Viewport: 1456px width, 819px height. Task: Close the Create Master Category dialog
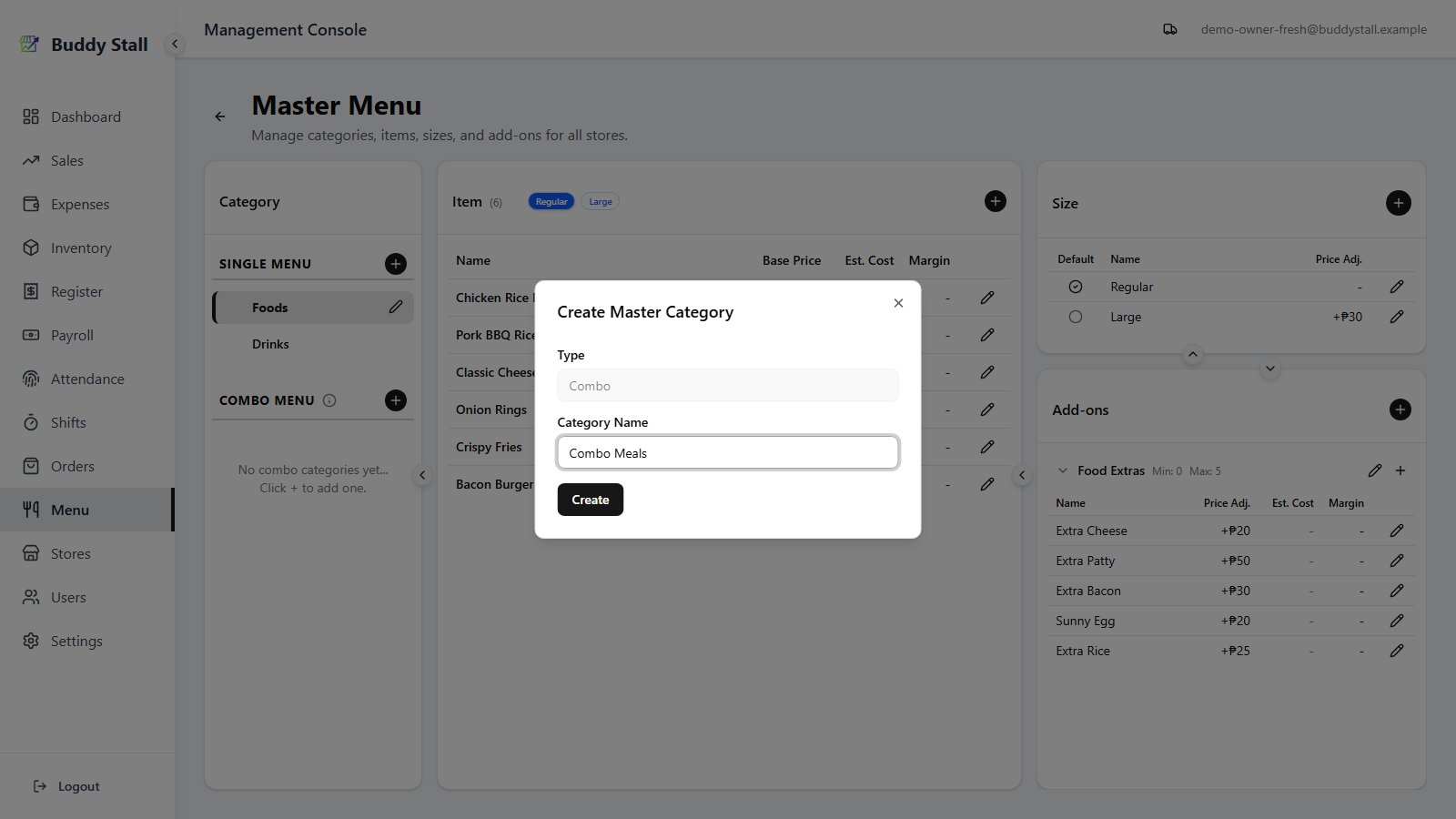point(898,303)
